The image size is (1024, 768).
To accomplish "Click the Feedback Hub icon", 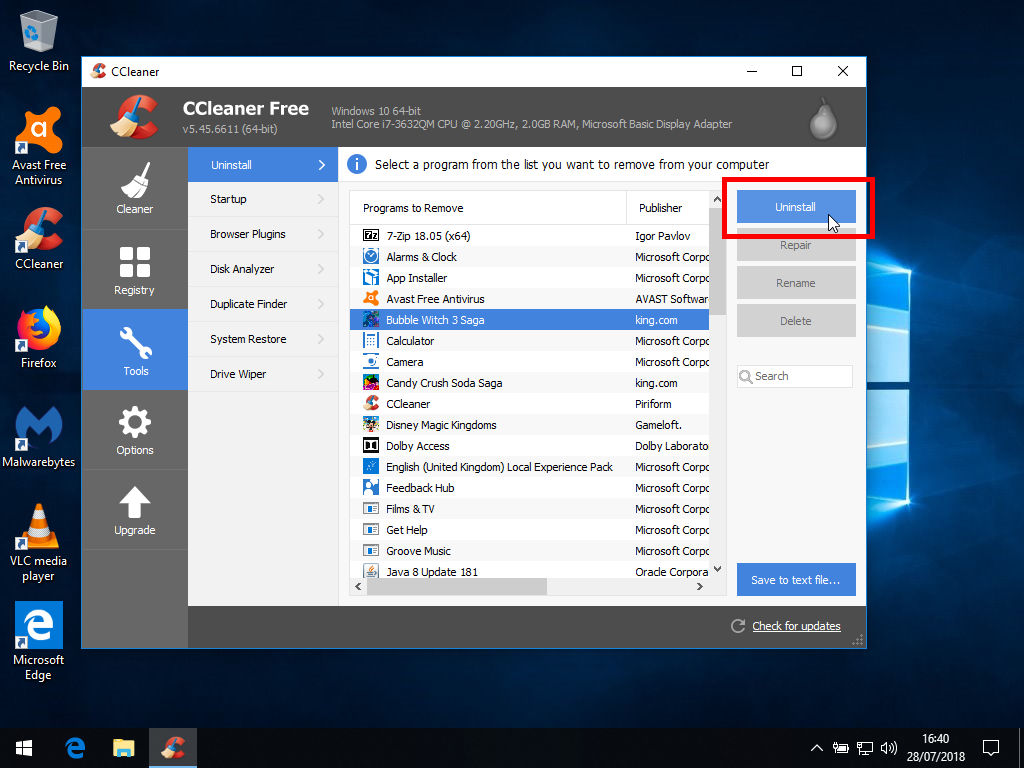I will coord(371,488).
